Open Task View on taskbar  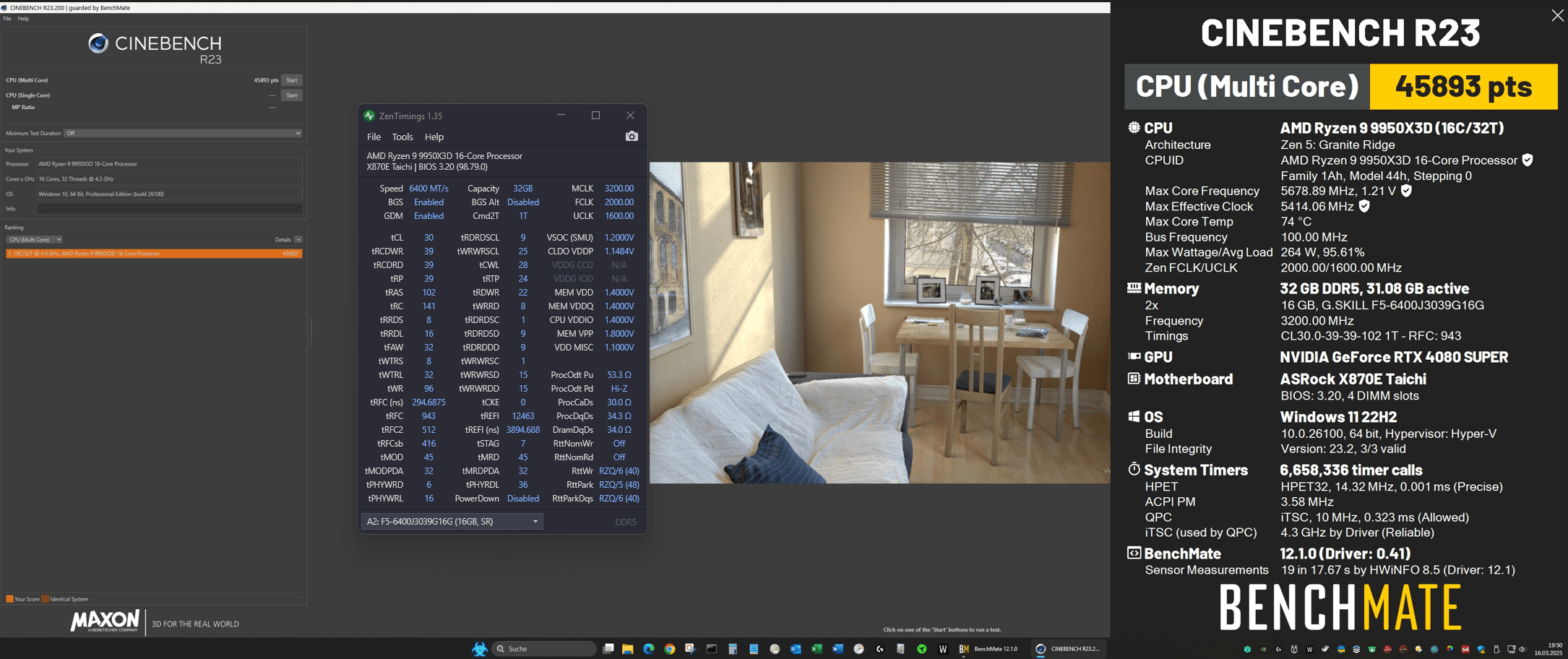(x=608, y=649)
